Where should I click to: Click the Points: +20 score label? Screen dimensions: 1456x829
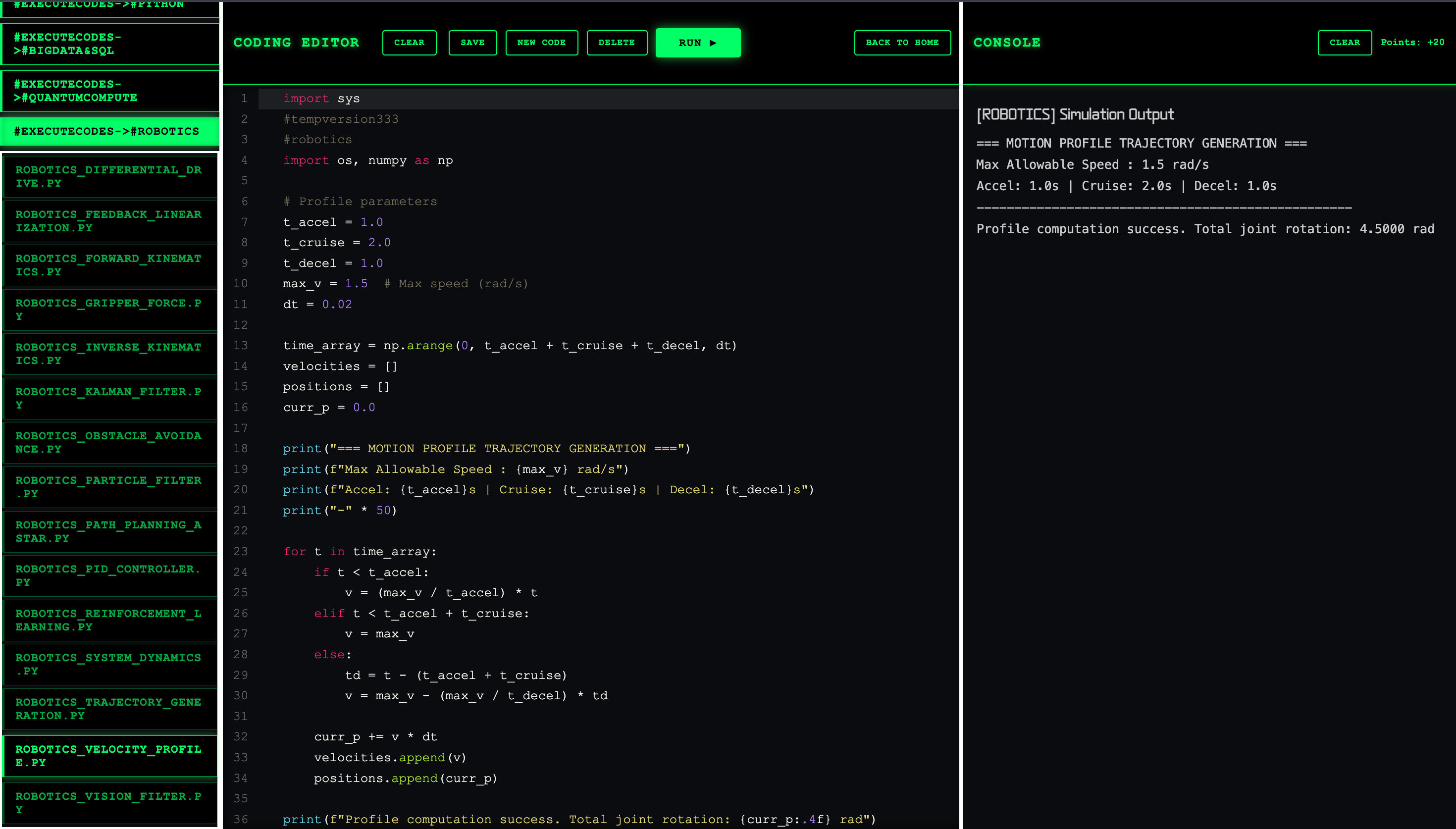1412,43
